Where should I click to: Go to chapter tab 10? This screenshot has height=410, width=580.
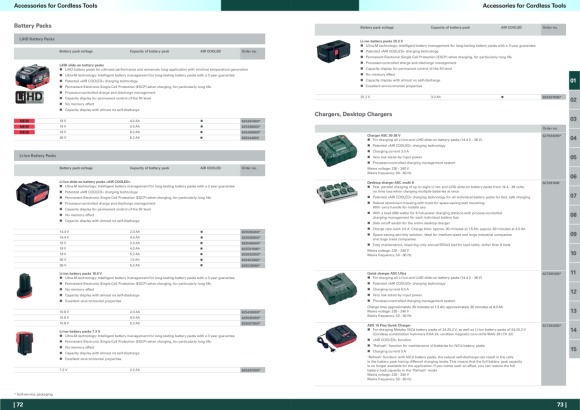click(x=574, y=253)
